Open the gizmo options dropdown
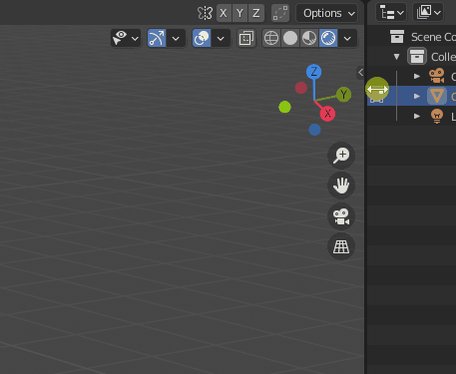Screen dimensions: 456x374 click(x=176, y=39)
